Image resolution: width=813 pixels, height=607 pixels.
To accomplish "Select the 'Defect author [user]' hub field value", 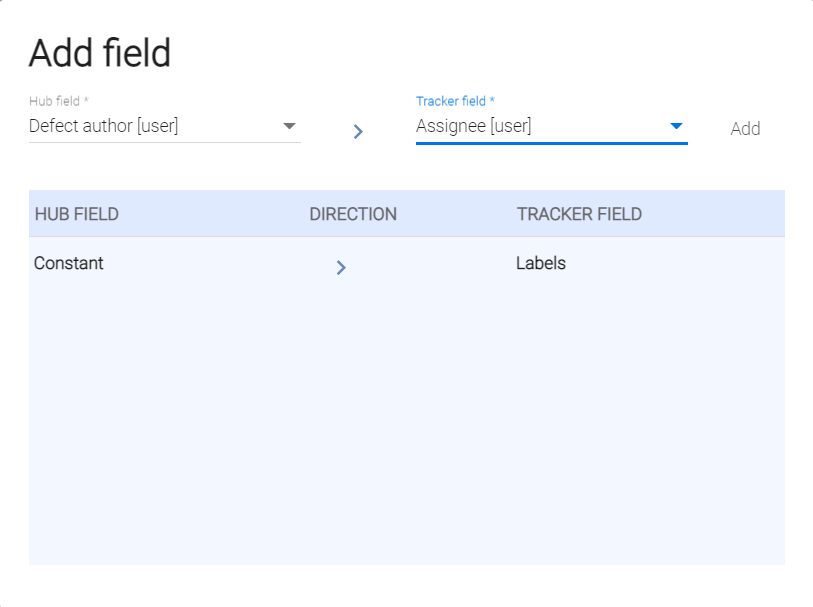I will (104, 126).
